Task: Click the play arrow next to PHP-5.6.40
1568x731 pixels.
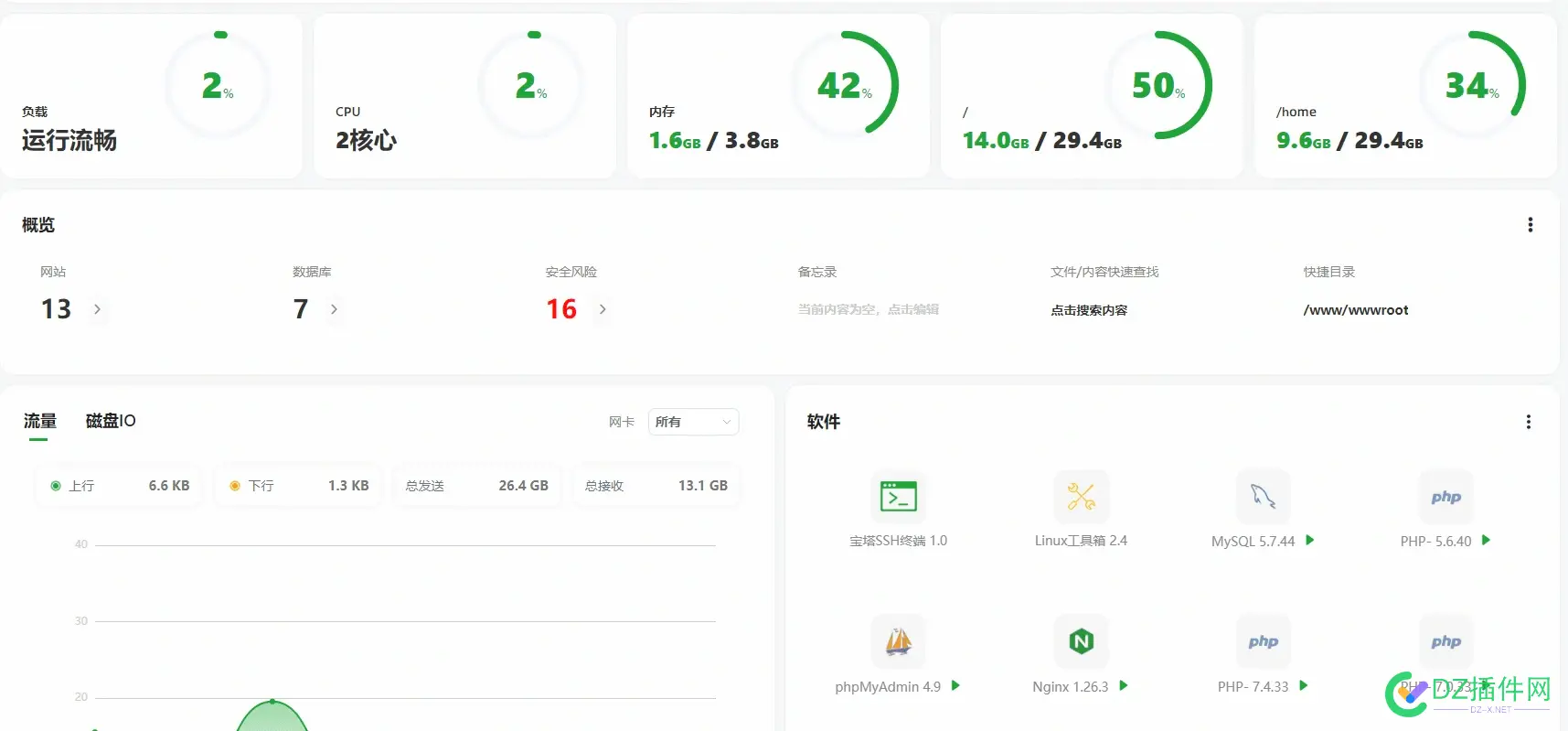Action: tap(1486, 540)
